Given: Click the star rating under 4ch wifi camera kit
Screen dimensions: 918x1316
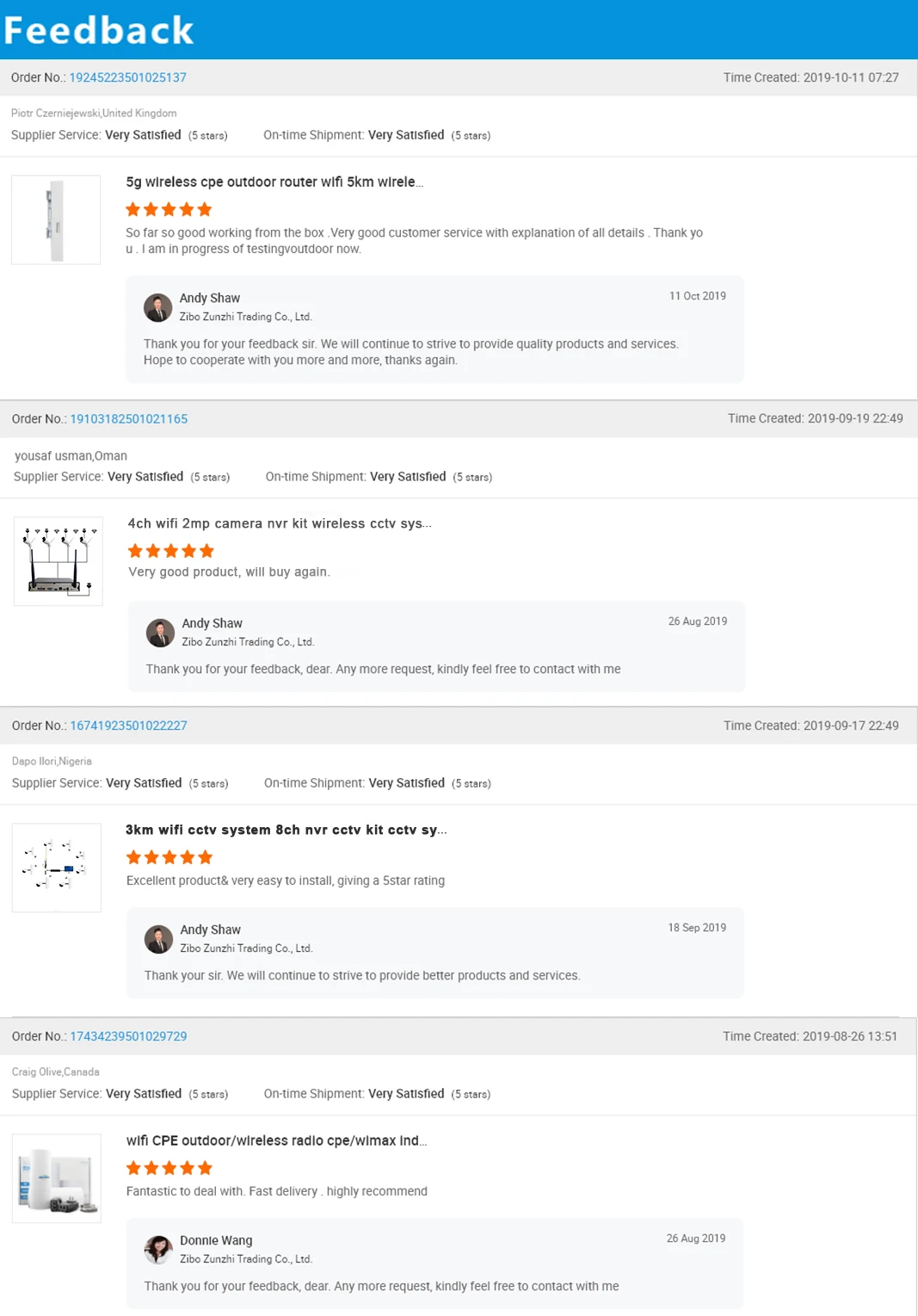Looking at the screenshot, I should [170, 551].
